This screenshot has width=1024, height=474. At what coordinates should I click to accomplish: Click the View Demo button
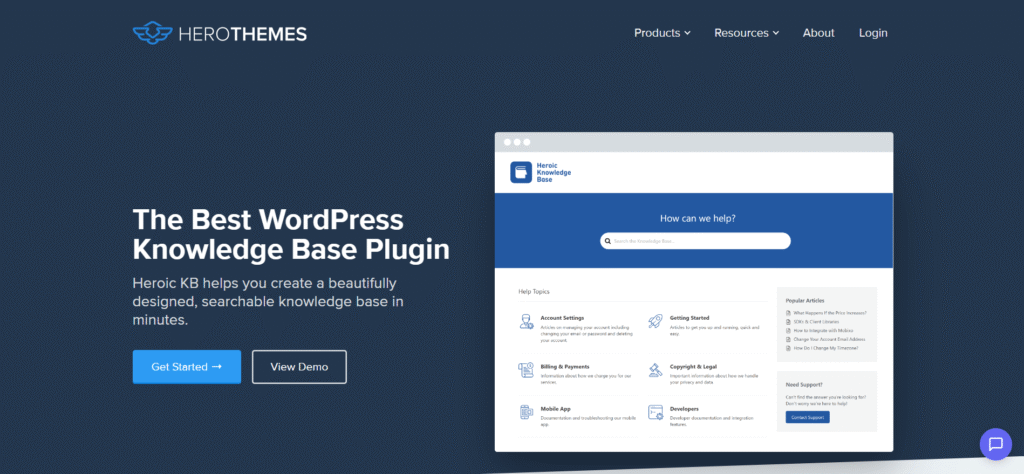click(299, 367)
